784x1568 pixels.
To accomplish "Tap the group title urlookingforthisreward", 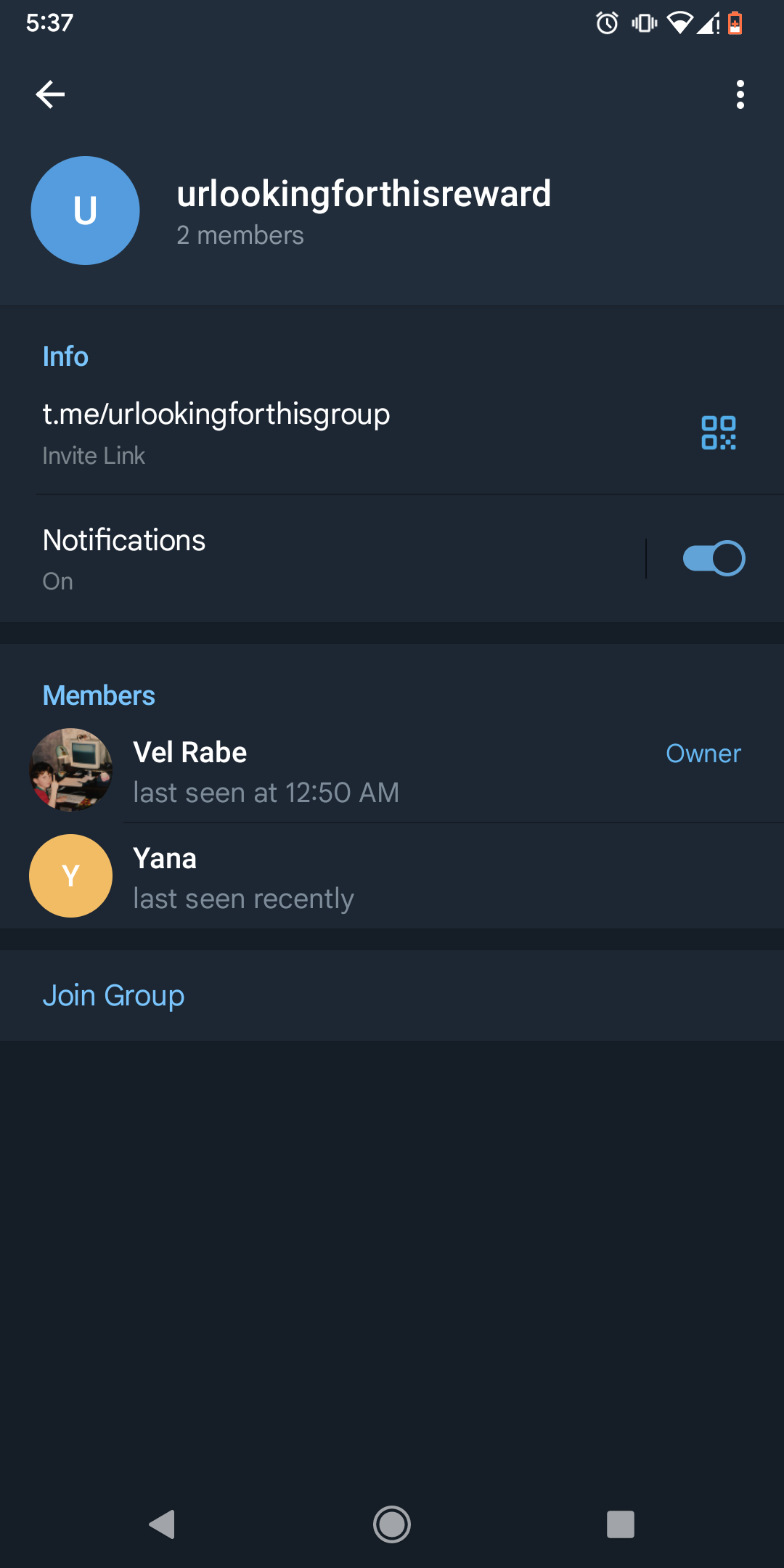I will [364, 194].
